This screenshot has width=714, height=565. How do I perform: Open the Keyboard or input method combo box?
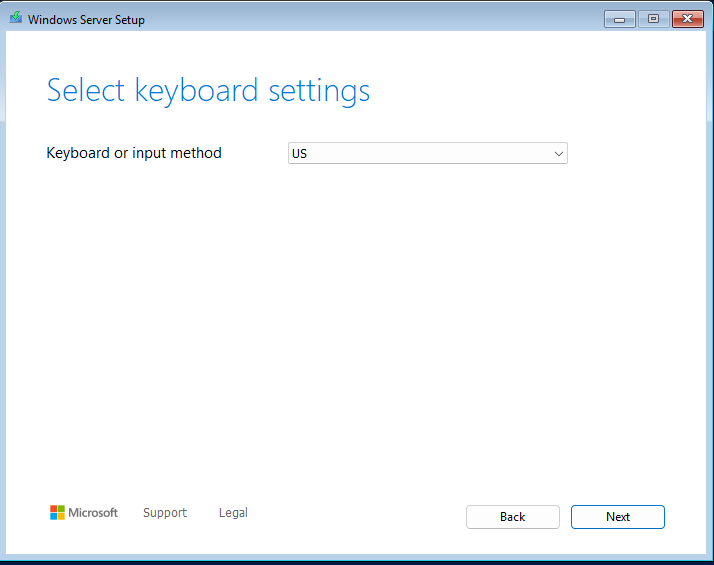coord(427,154)
